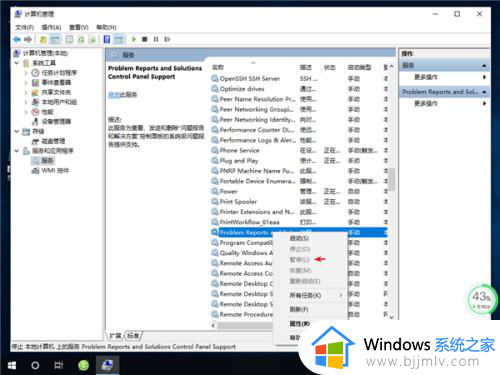
Task: Click 更多操作 under the 服务 actions section
Action: [x=426, y=77]
